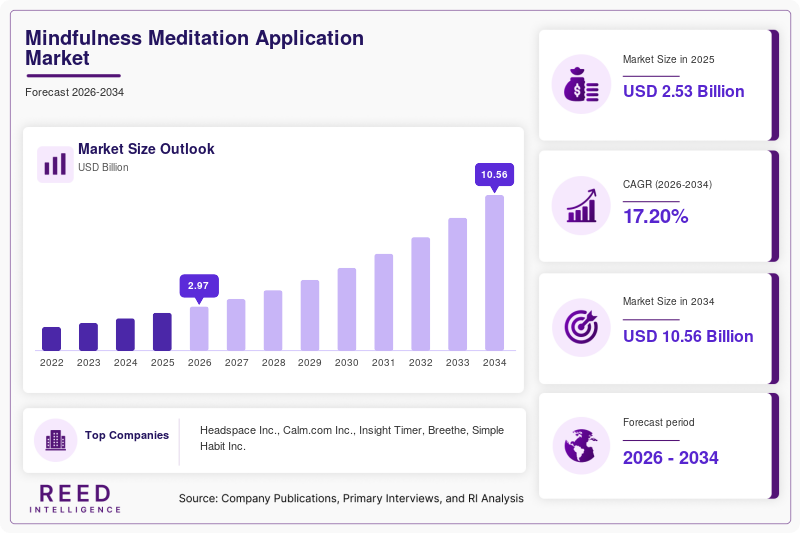Click the 2025 axis label
800x533 pixels.
point(162,363)
